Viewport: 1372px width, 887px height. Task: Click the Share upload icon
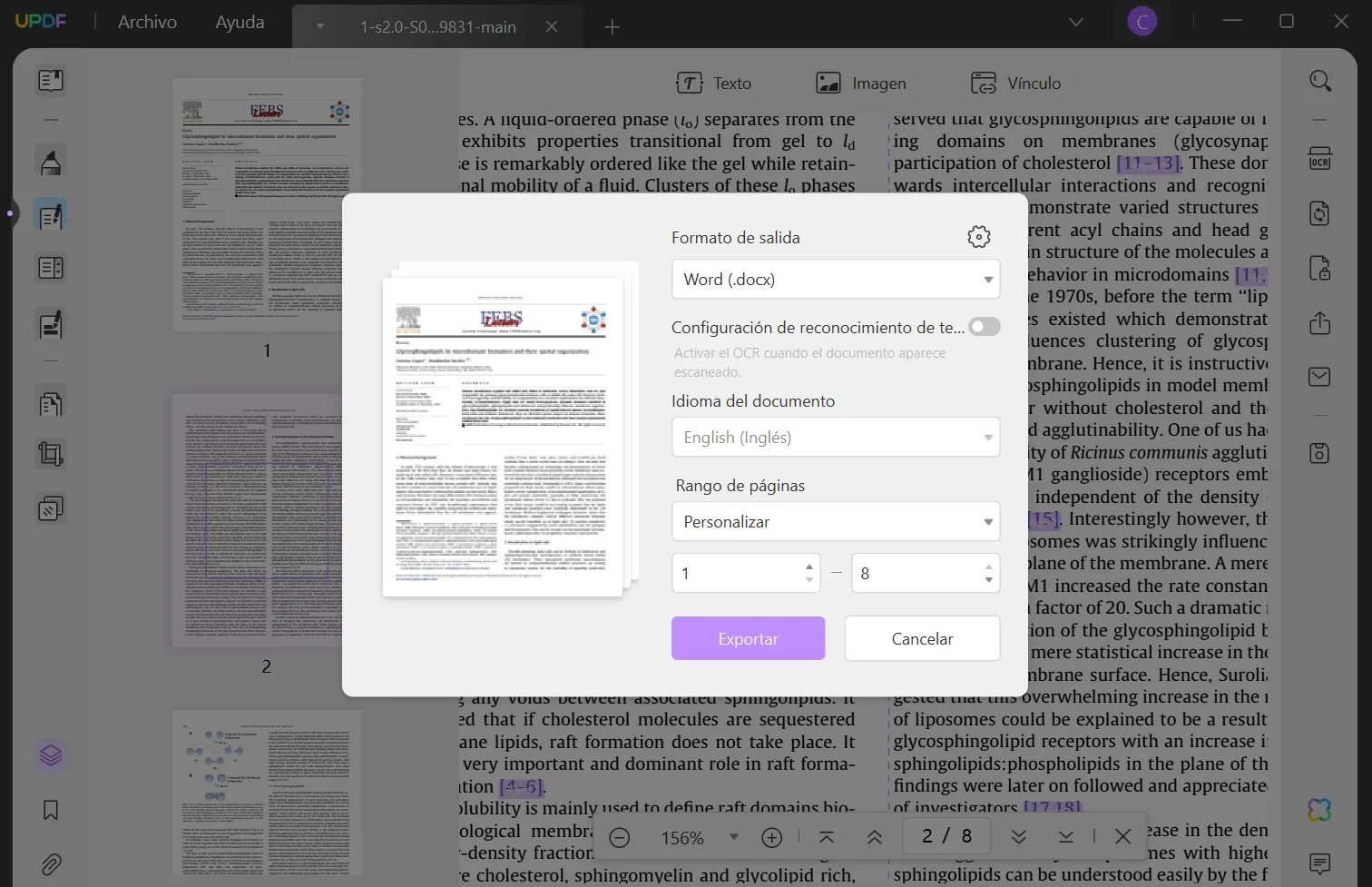(1319, 323)
